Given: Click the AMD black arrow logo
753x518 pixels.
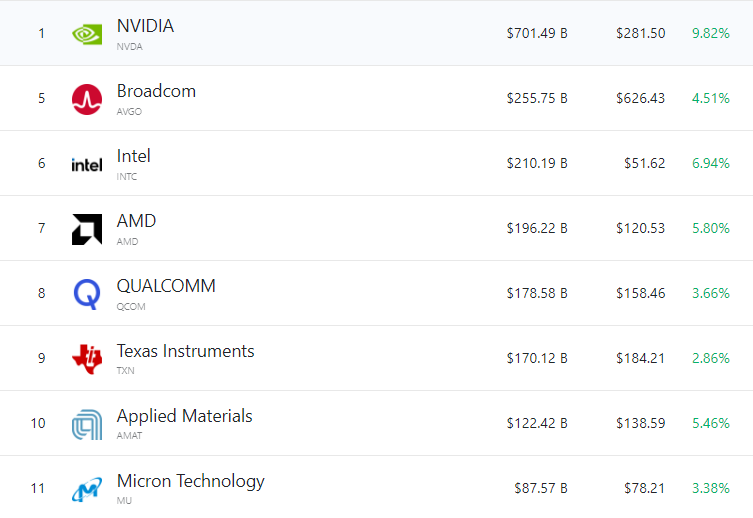Looking at the screenshot, I should coord(87,229).
